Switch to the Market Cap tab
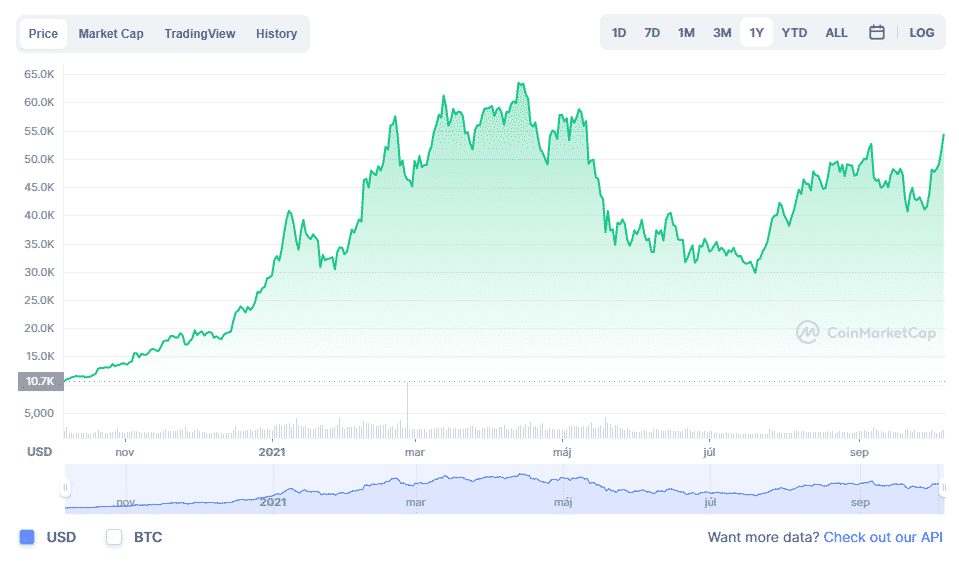This screenshot has height=561, width=959. tap(111, 34)
